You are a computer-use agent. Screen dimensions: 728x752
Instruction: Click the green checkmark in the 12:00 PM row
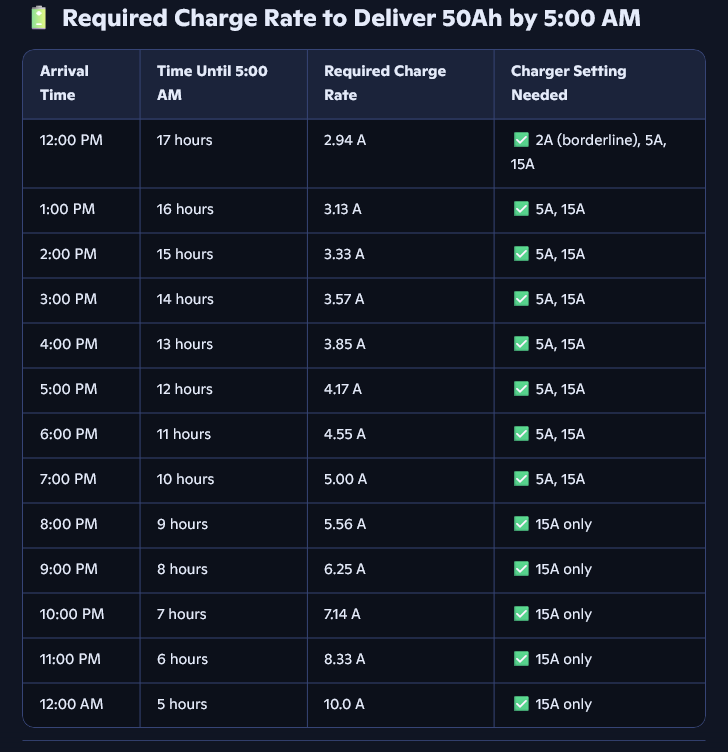pyautogui.click(x=520, y=140)
